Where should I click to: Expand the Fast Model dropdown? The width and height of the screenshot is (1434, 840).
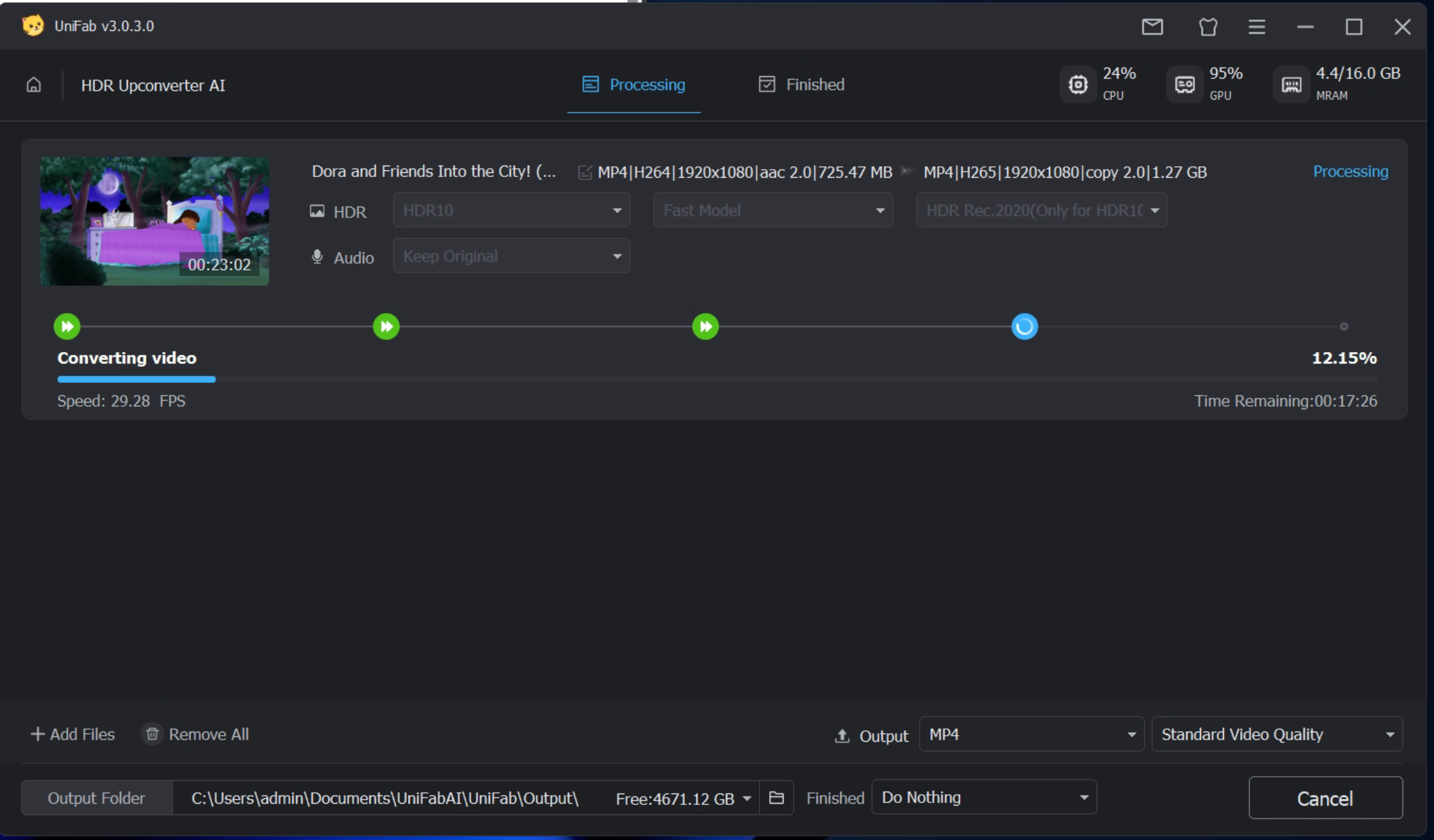point(772,211)
